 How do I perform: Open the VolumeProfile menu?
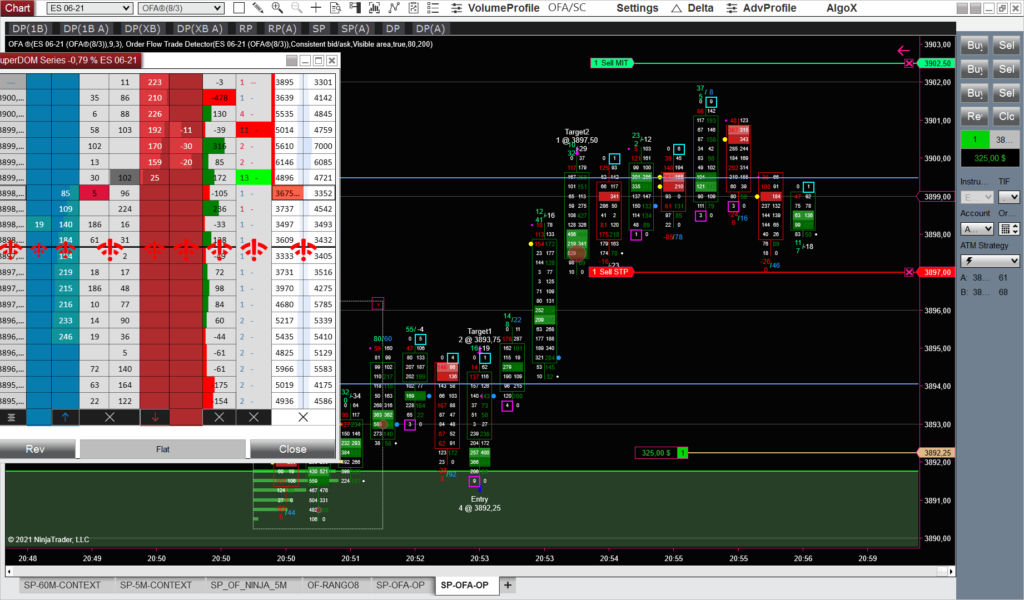point(504,8)
